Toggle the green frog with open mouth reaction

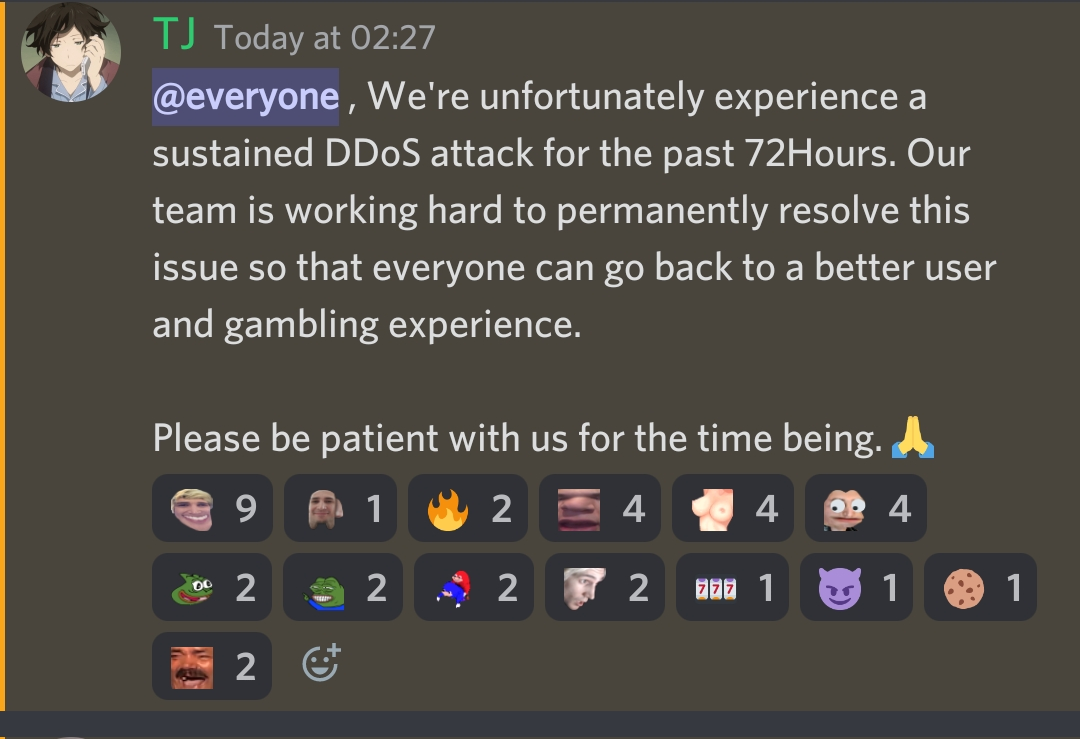click(212, 587)
